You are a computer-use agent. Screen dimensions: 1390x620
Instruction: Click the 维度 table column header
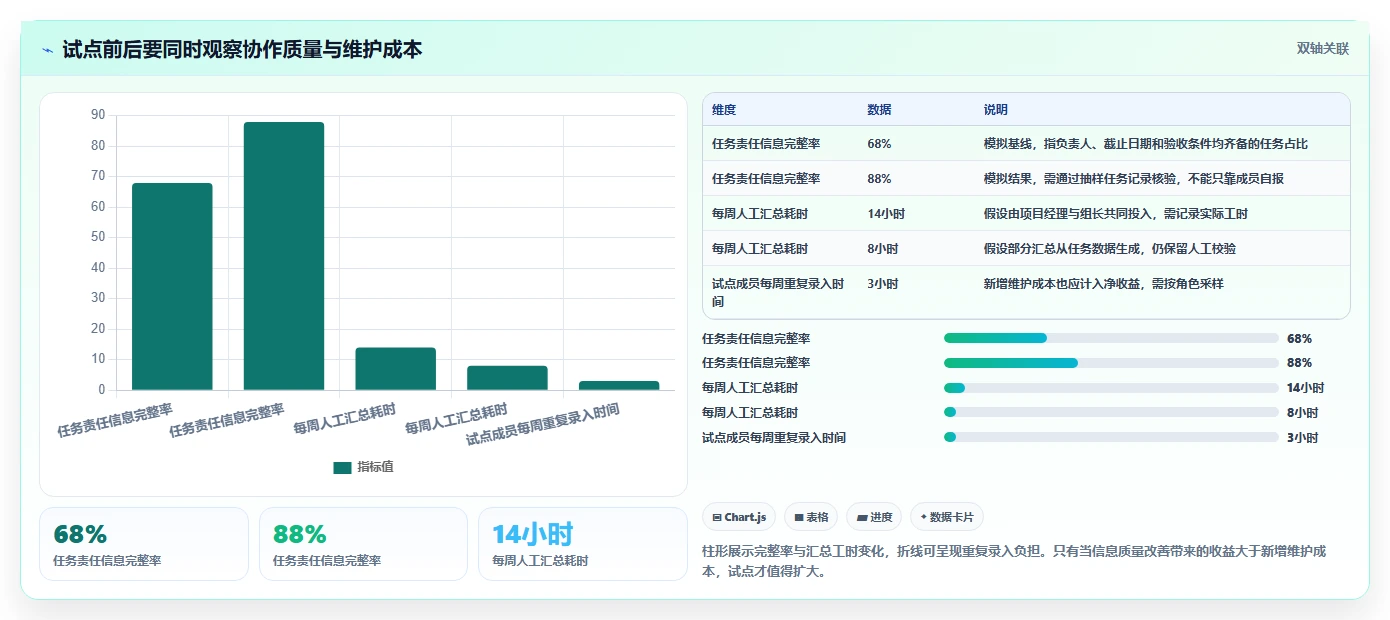[724, 109]
